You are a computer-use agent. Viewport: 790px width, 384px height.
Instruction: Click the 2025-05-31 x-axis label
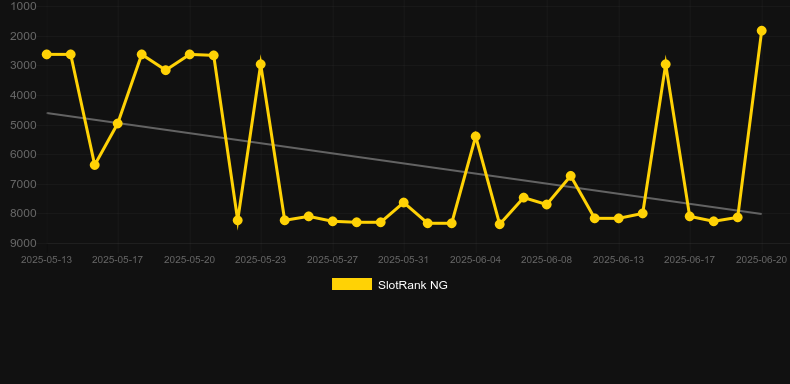pos(404,260)
